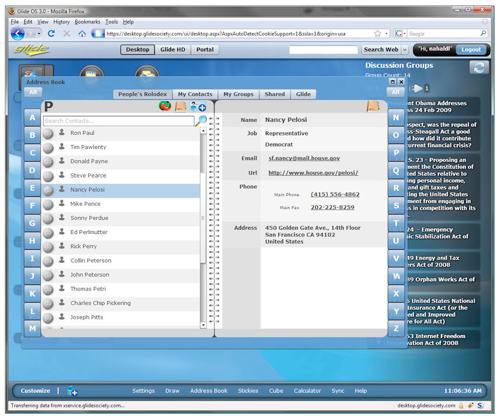500x418 pixels.
Task: Open the Tools menu
Action: coord(112,22)
